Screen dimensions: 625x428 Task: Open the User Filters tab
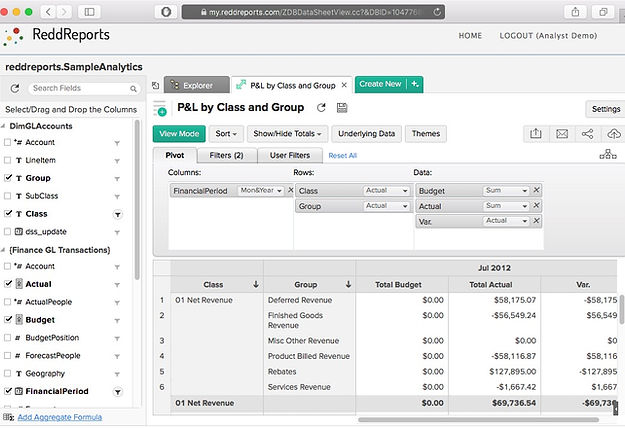pos(290,155)
